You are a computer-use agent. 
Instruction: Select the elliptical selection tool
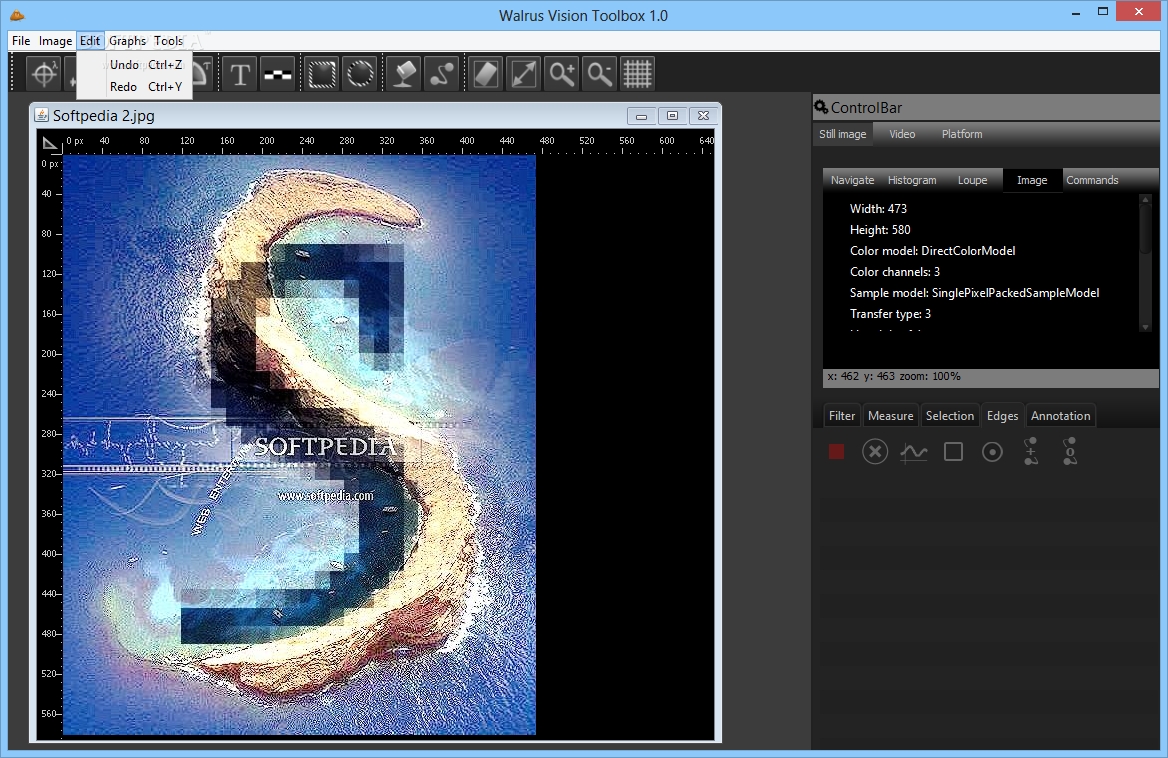point(361,74)
